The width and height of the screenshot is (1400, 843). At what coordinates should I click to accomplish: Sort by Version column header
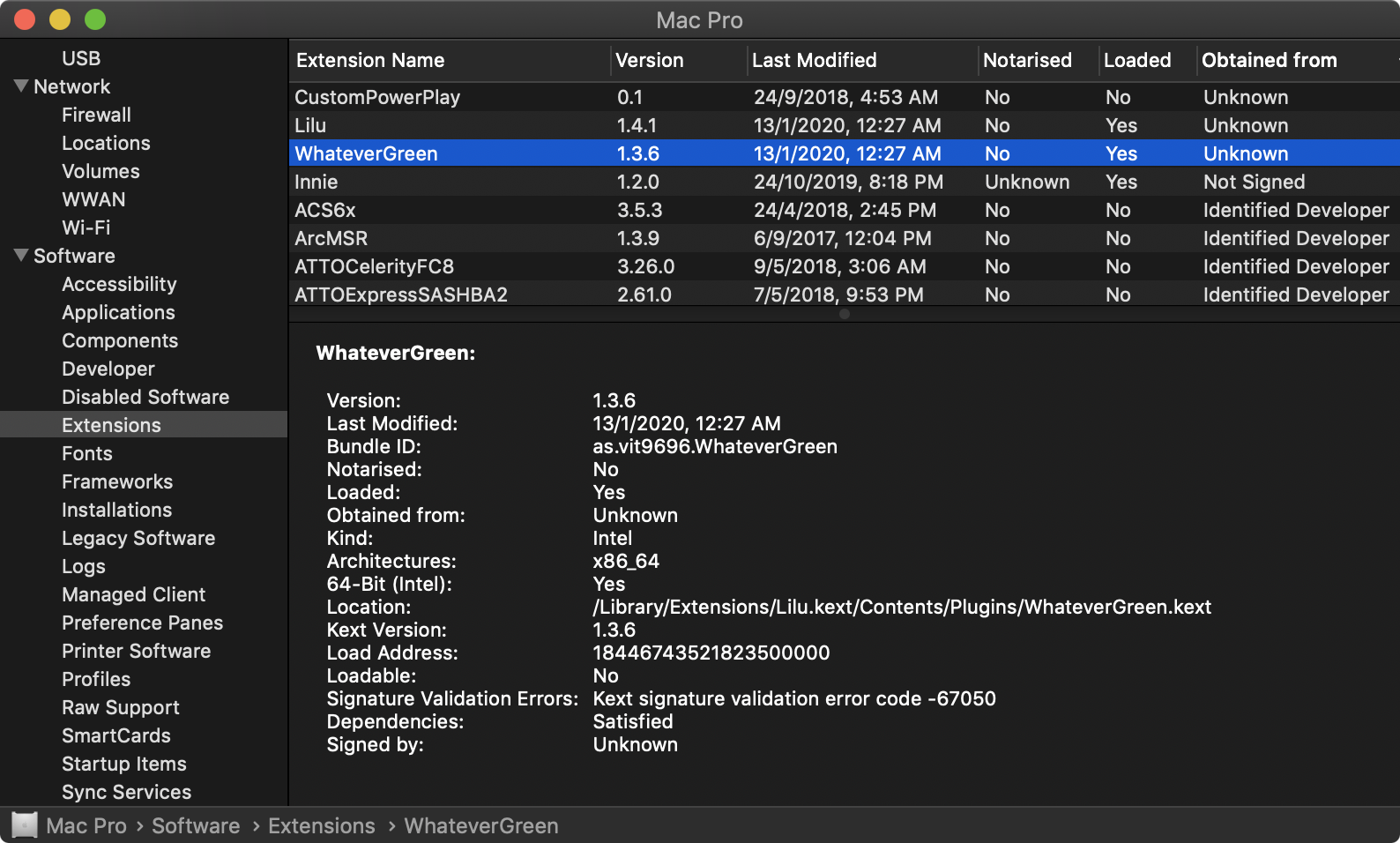click(x=679, y=60)
